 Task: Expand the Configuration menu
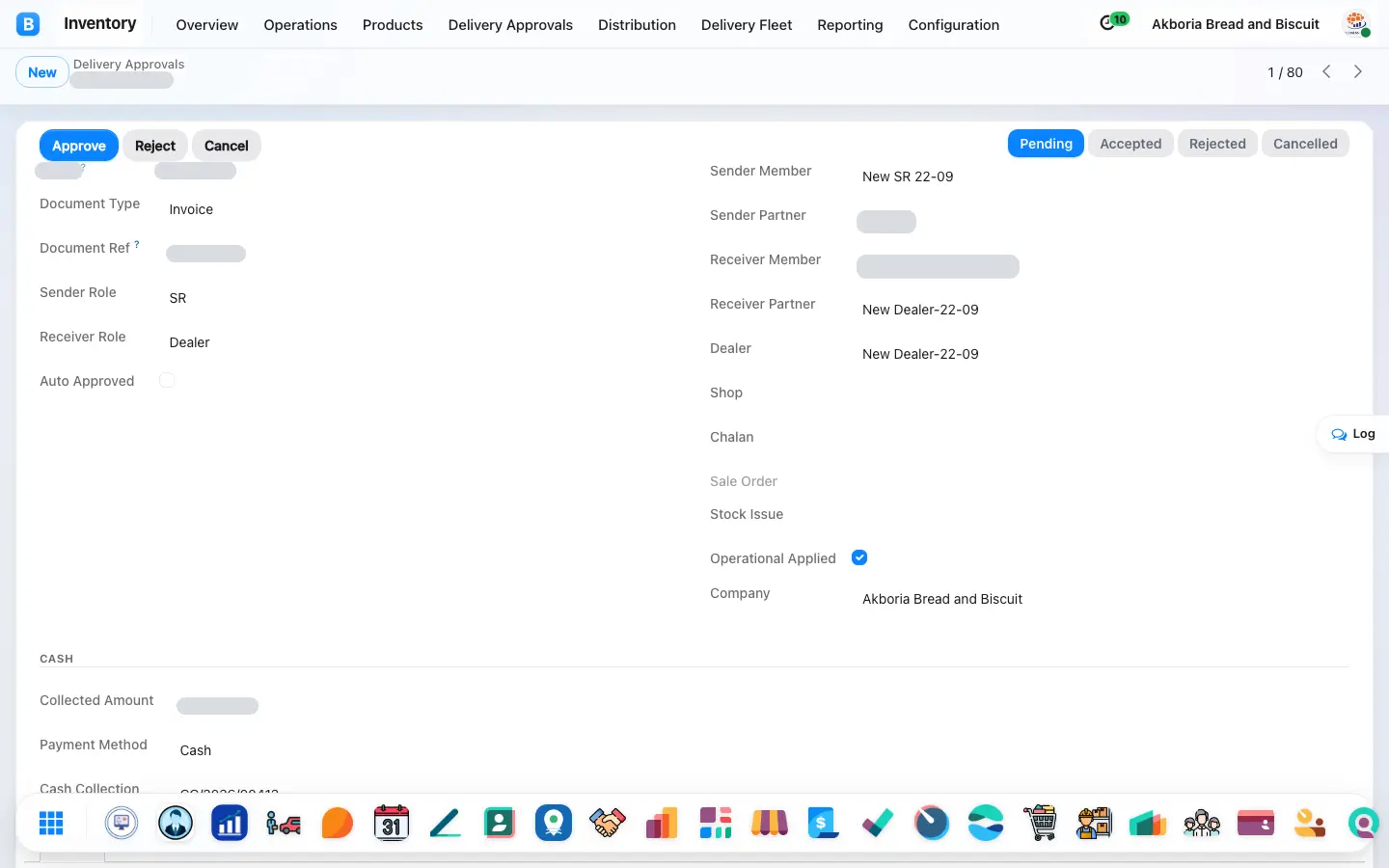click(954, 25)
